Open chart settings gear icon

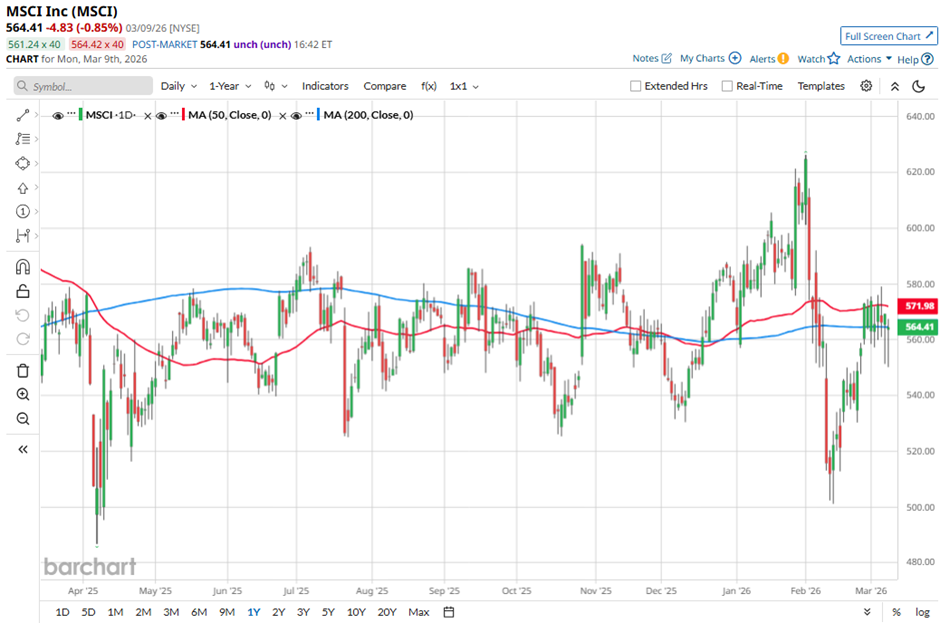tap(866, 86)
